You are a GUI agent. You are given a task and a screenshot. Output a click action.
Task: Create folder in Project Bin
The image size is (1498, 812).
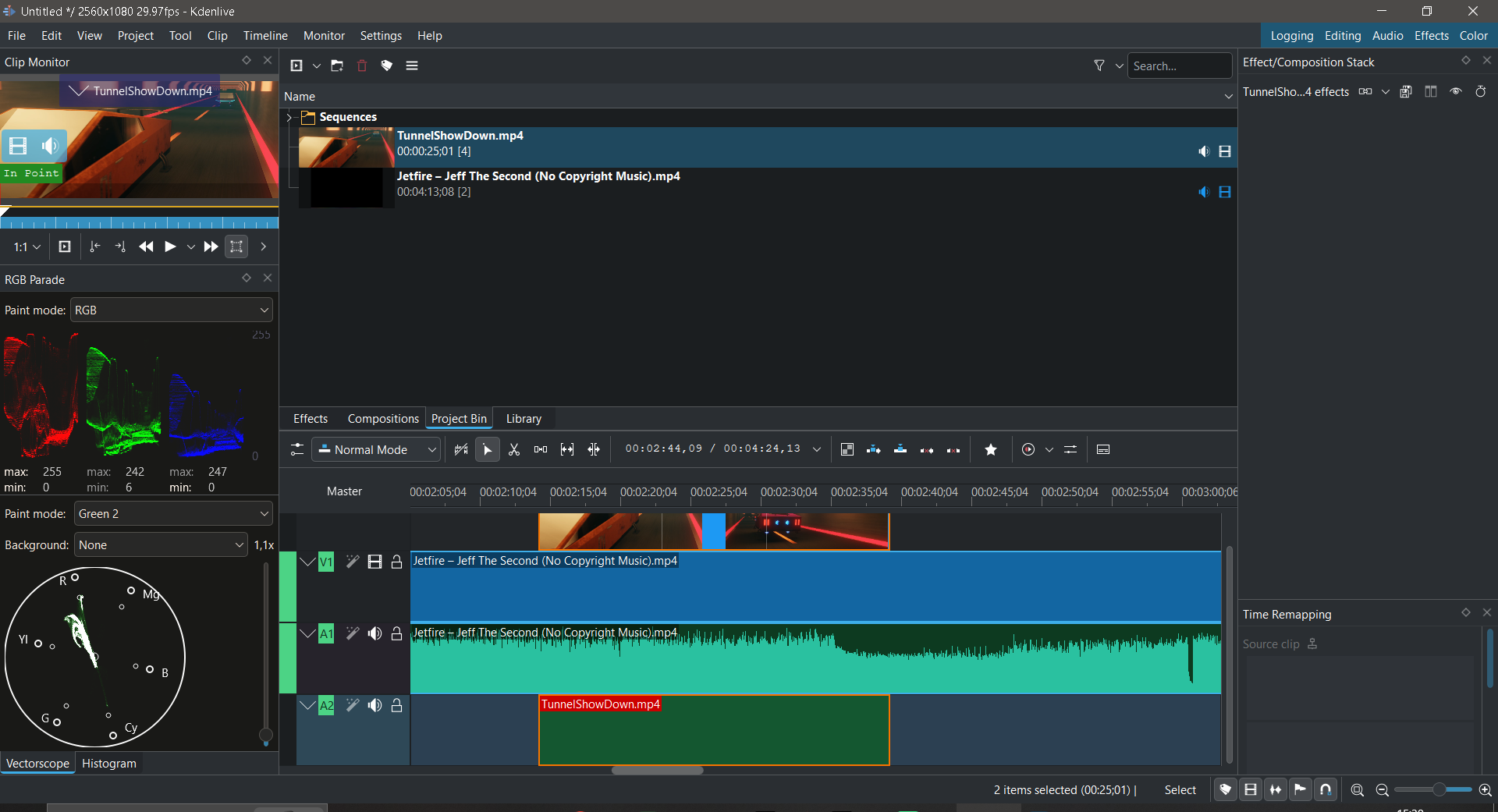click(337, 66)
